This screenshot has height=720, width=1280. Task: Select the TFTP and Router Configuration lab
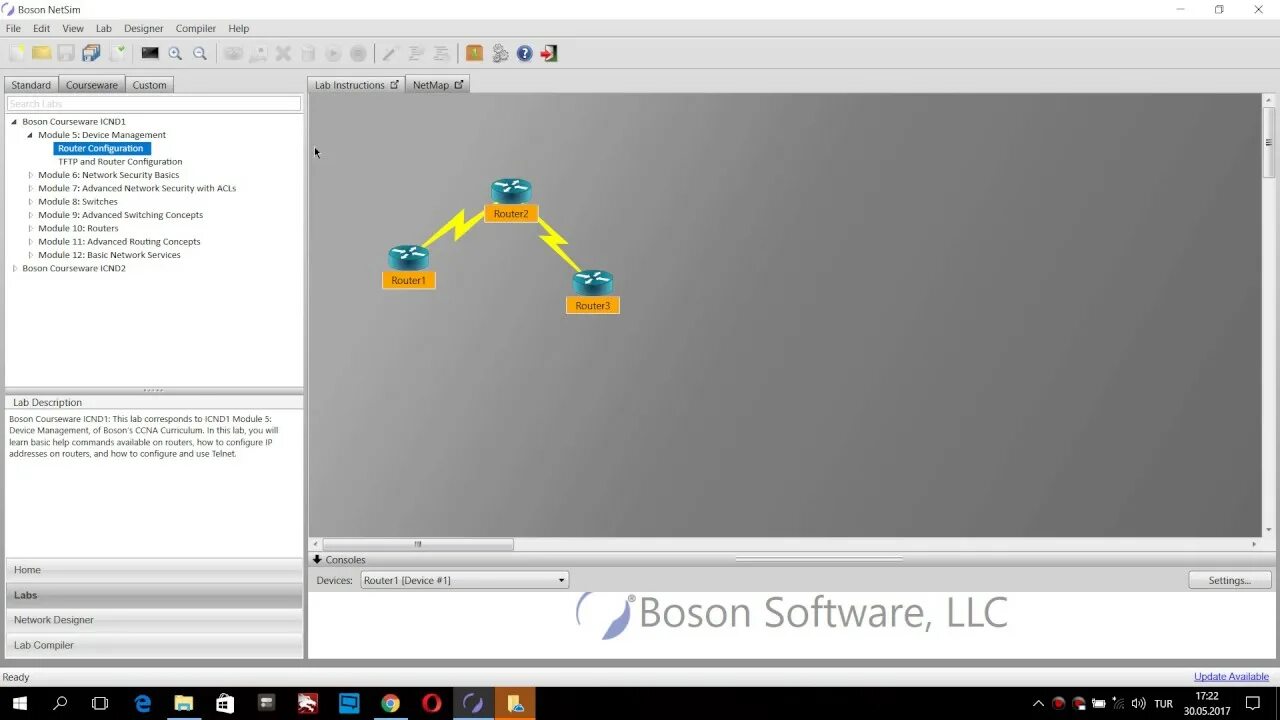120,162
